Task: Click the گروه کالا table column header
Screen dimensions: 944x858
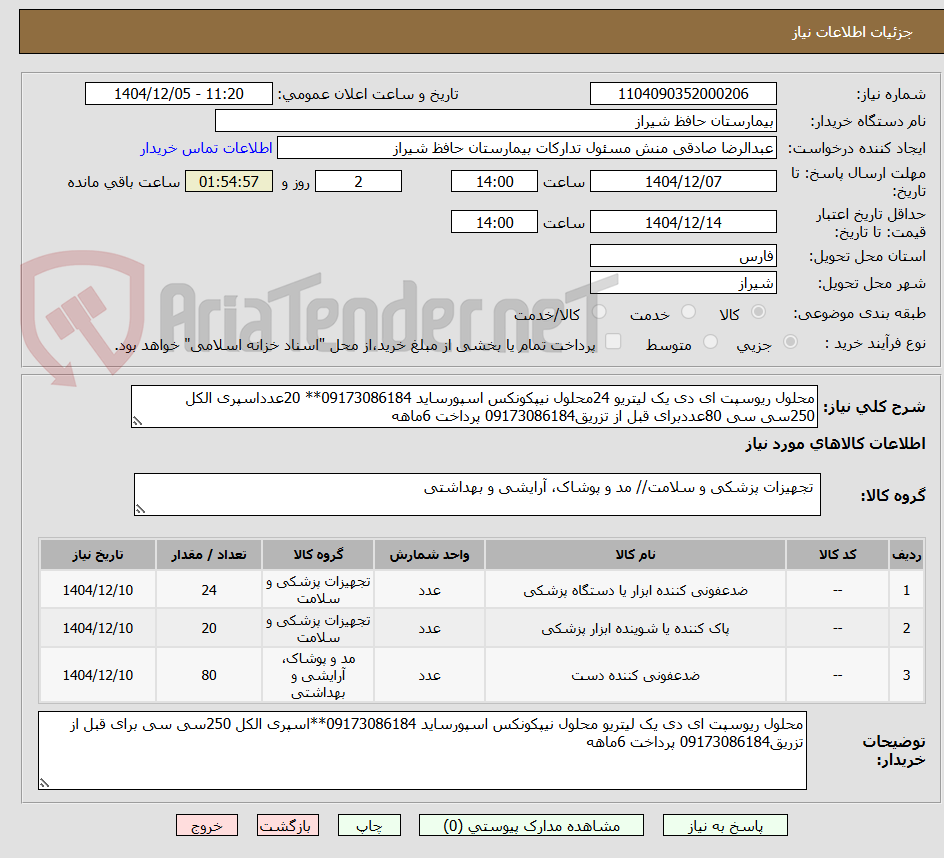Action: pyautogui.click(x=318, y=555)
